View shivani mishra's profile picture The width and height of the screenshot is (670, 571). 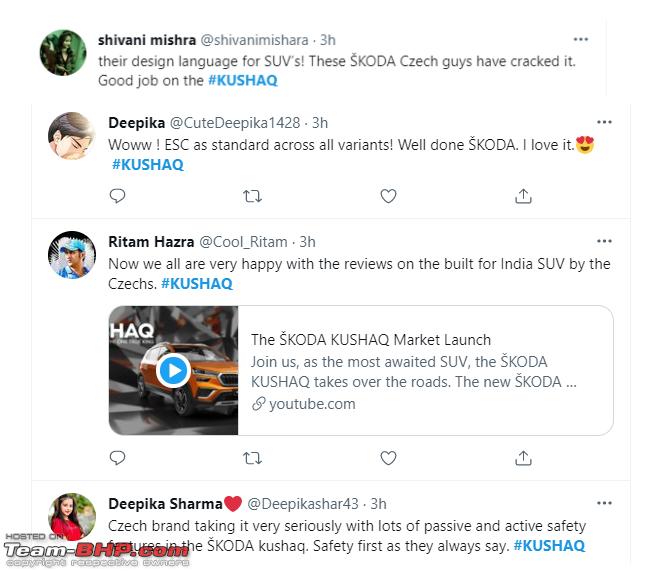tap(63, 53)
